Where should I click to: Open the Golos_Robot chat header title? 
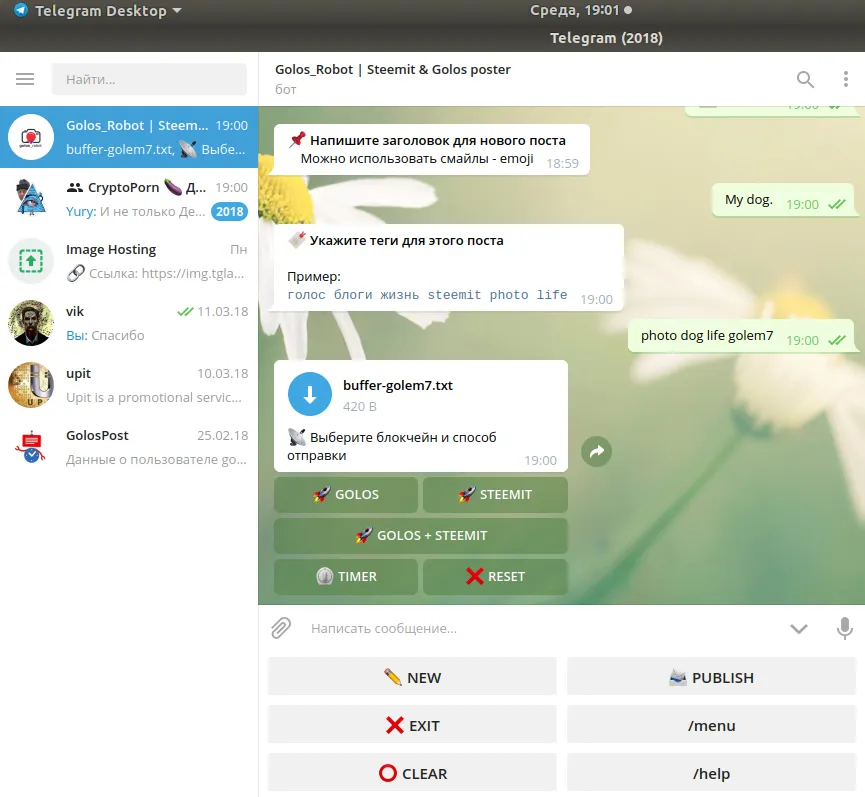tap(393, 69)
